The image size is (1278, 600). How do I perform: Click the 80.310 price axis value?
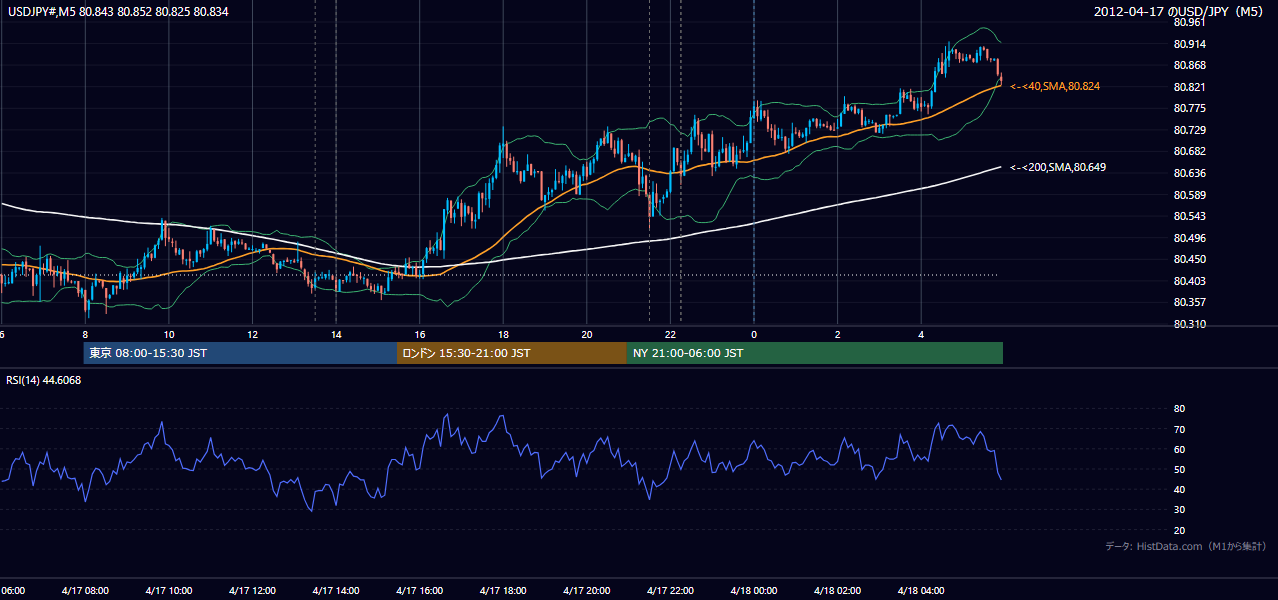point(1188,324)
